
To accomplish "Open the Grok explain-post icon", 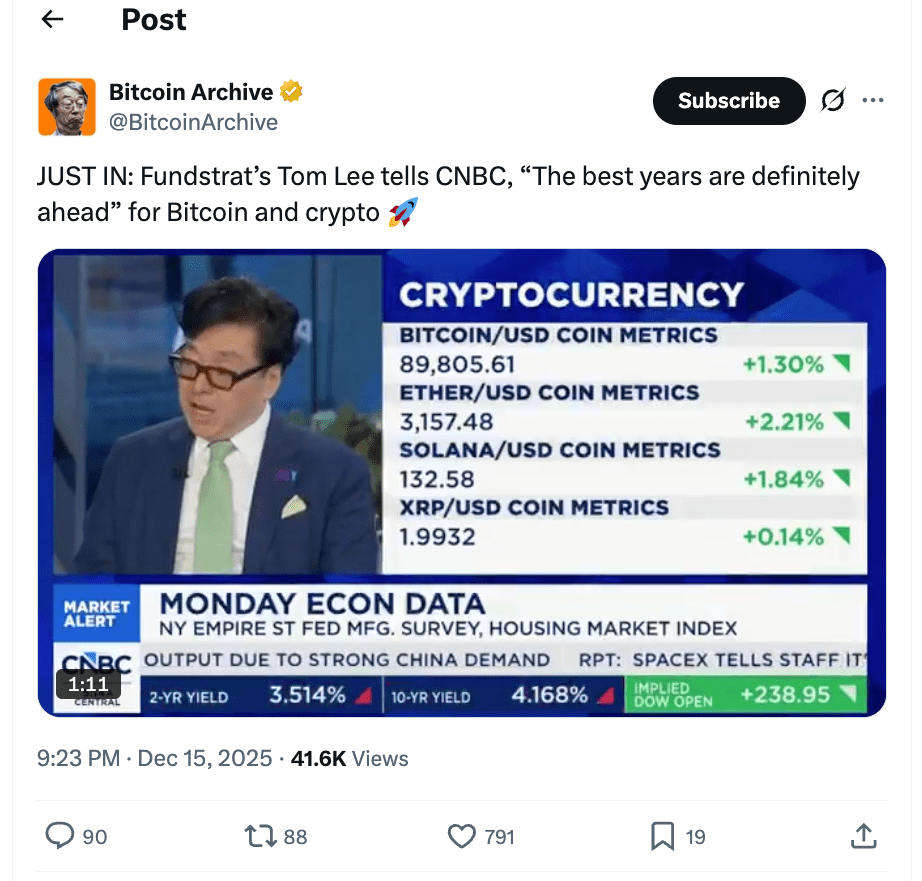I will tap(832, 101).
